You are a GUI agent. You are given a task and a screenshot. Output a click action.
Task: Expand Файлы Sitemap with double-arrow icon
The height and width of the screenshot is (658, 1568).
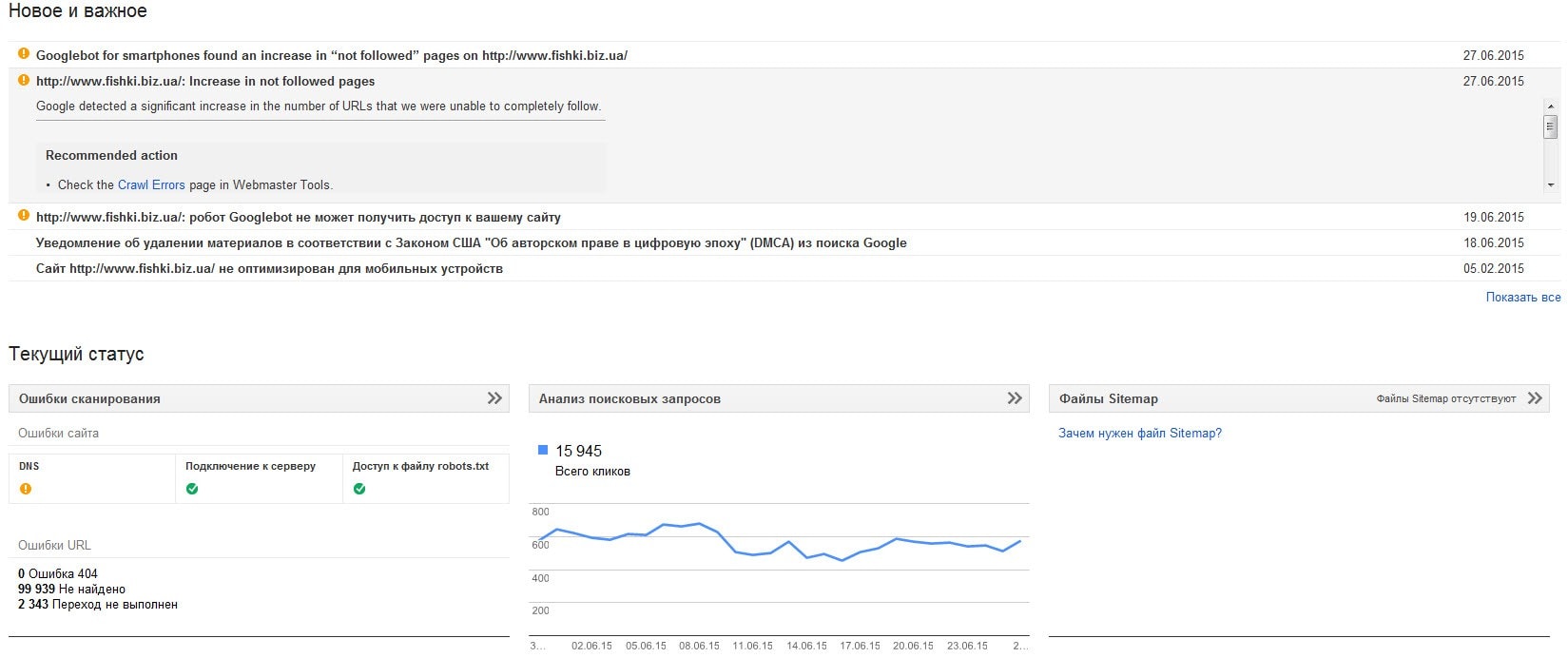click(1535, 398)
